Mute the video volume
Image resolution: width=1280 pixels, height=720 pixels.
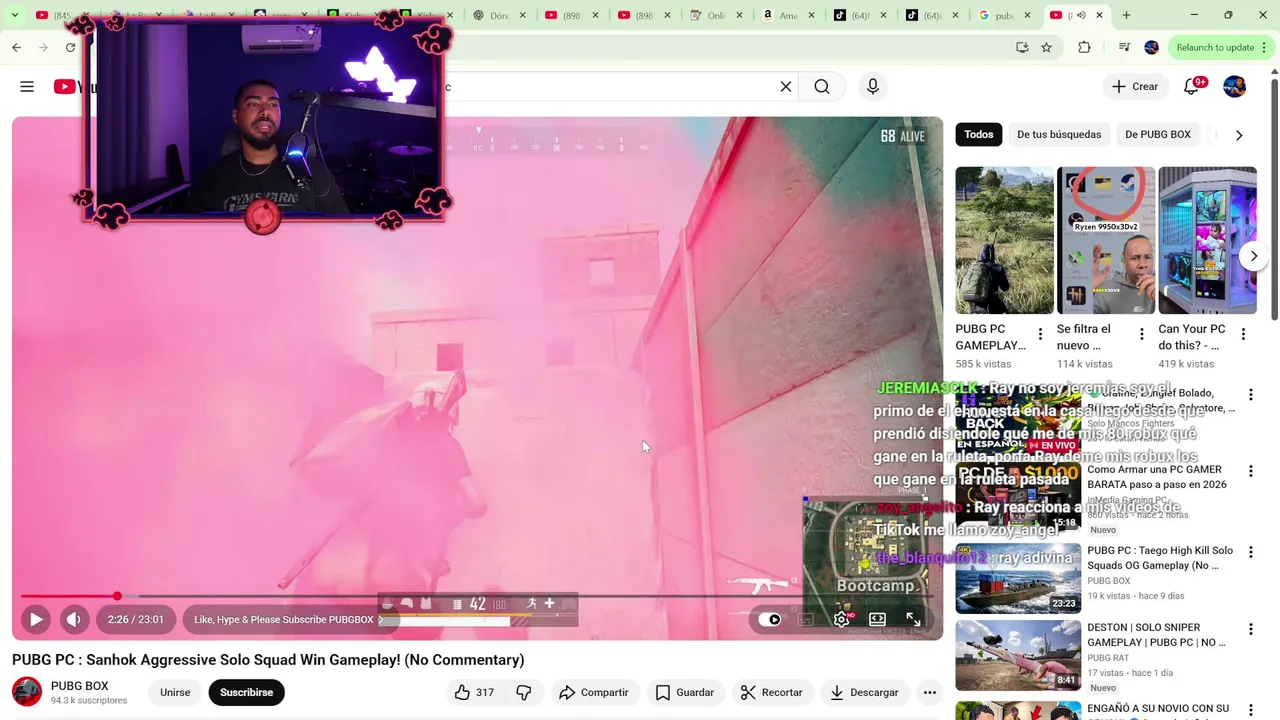tap(73, 620)
